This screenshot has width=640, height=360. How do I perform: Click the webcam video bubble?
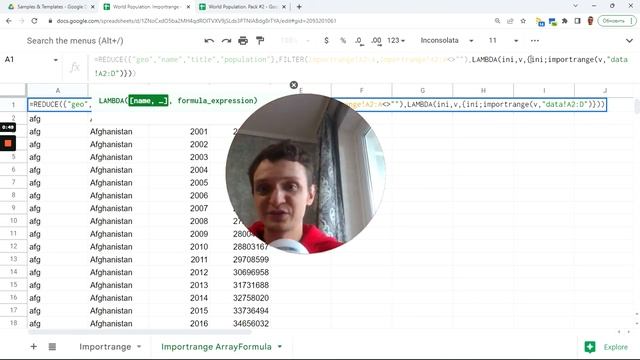pyautogui.click(x=305, y=173)
